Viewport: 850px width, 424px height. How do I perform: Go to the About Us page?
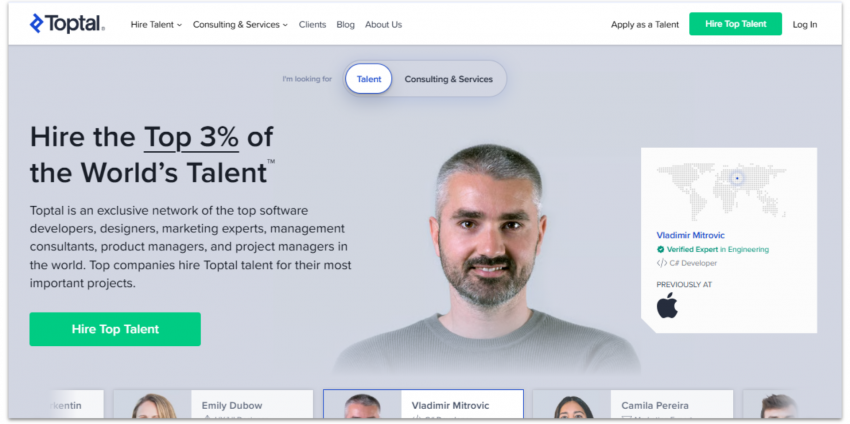(x=383, y=25)
